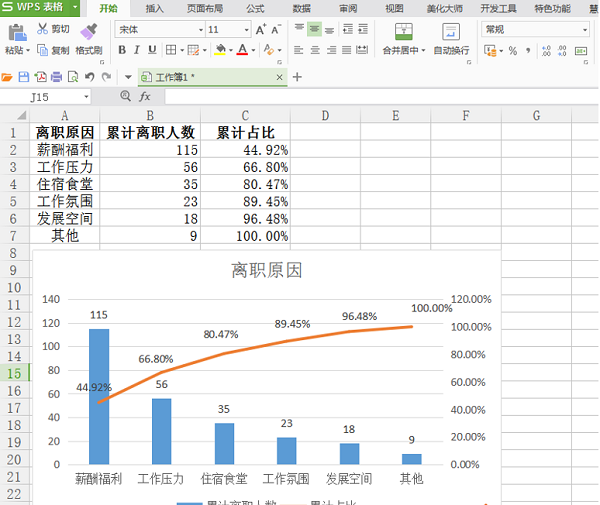The height and width of the screenshot is (505, 600).
Task: Export to PDF using the PDF icon
Action: click(x=40, y=76)
